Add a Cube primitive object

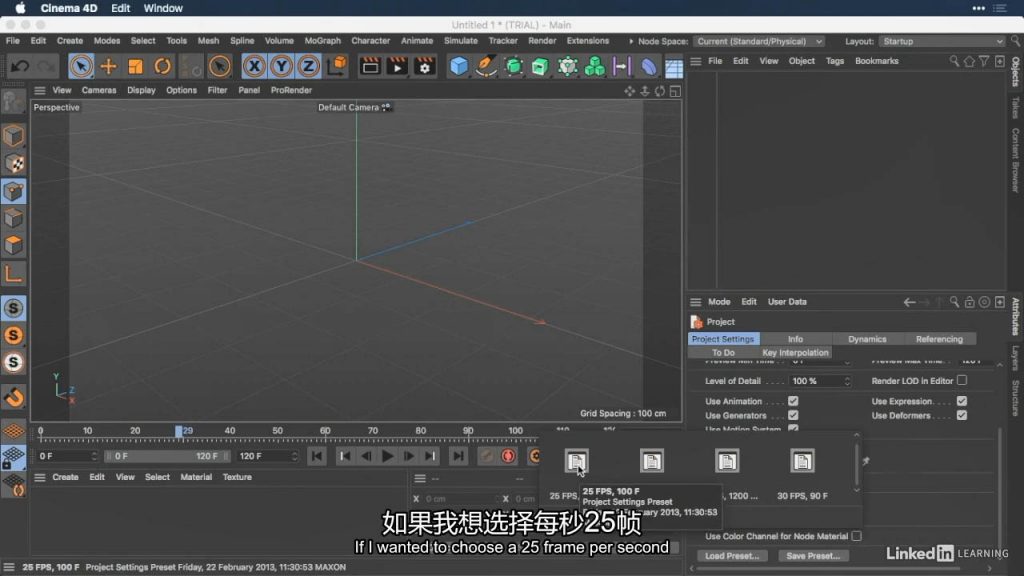click(459, 66)
